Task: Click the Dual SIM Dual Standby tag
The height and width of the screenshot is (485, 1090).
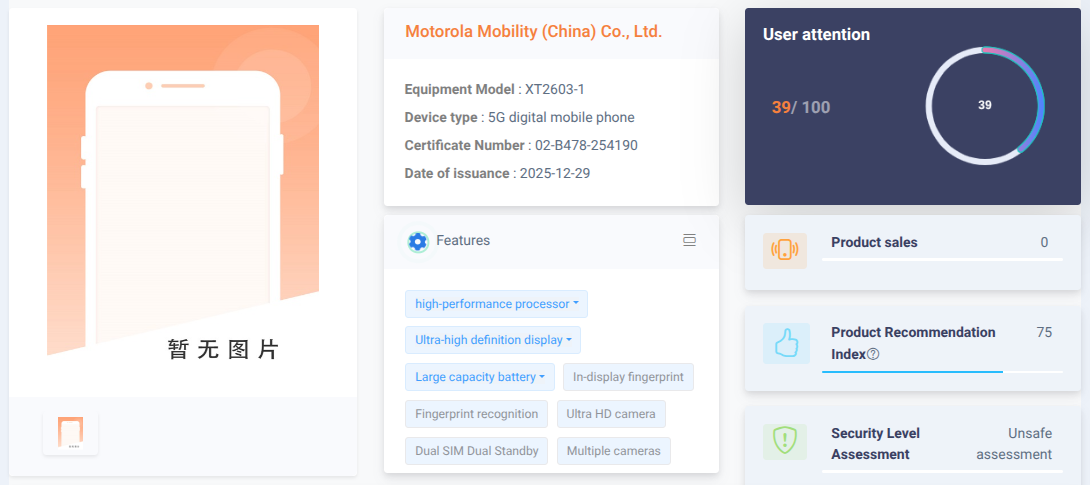Action: [477, 451]
